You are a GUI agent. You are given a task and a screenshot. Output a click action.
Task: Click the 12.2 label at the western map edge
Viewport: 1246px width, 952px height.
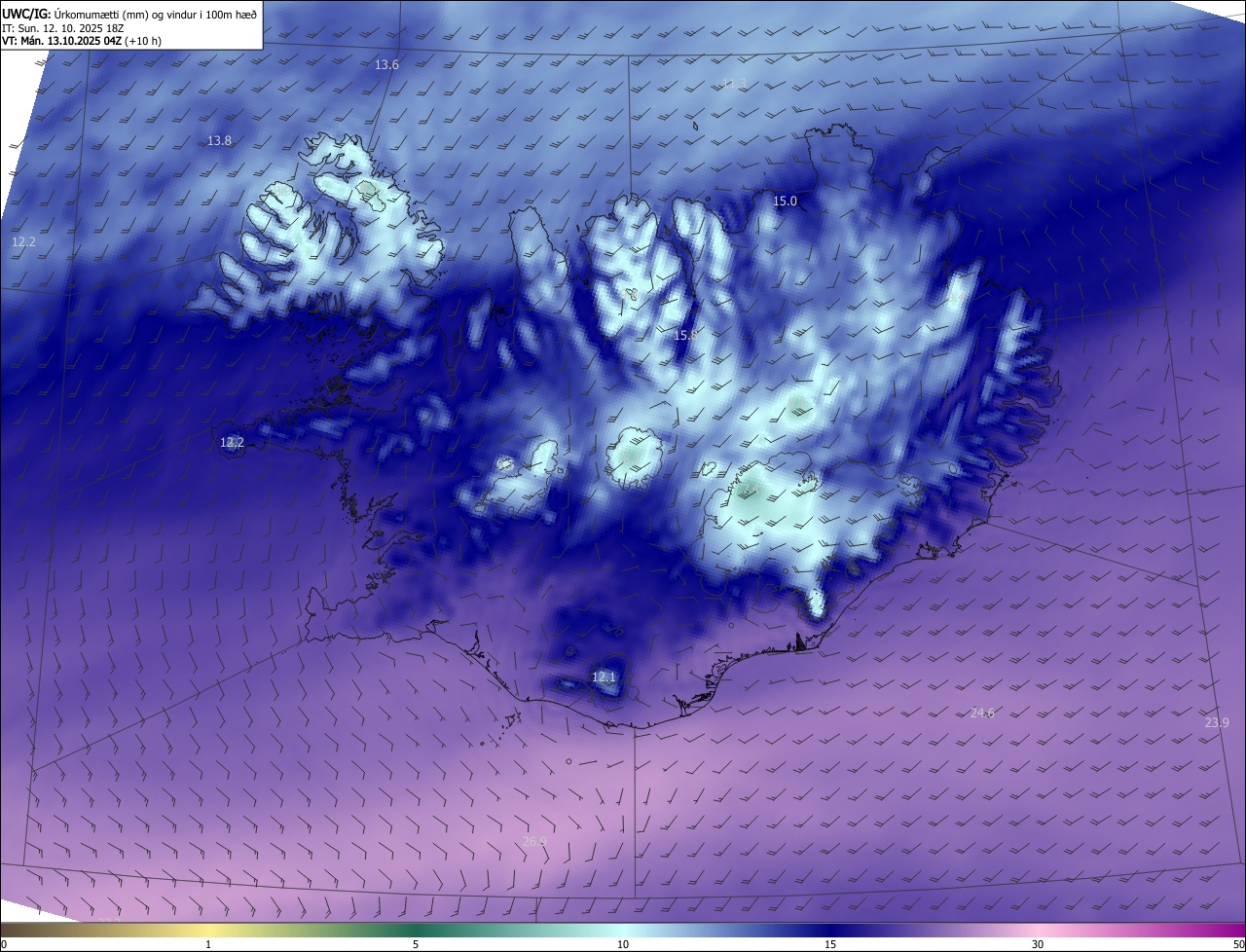tap(23, 241)
